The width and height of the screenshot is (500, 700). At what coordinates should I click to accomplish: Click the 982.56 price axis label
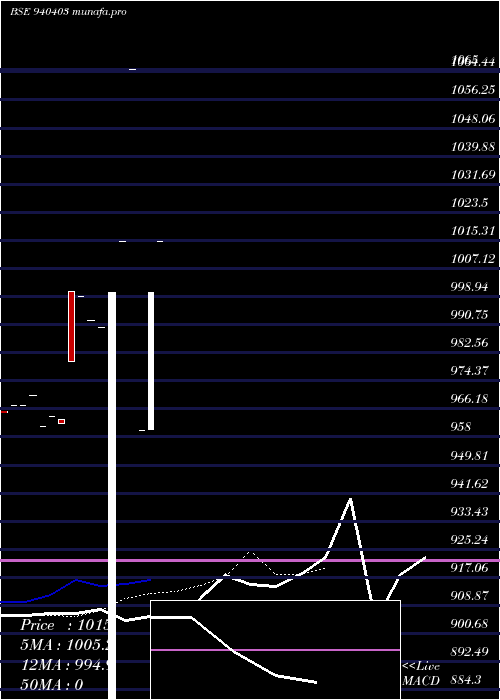tap(469, 343)
